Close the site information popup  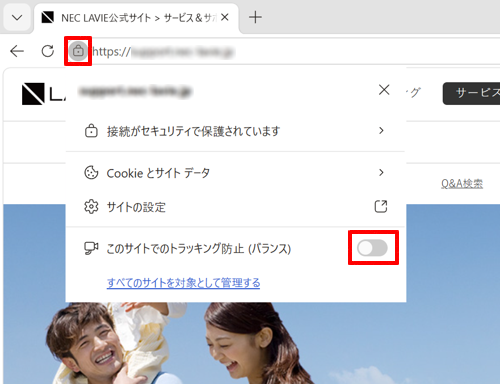click(x=384, y=90)
